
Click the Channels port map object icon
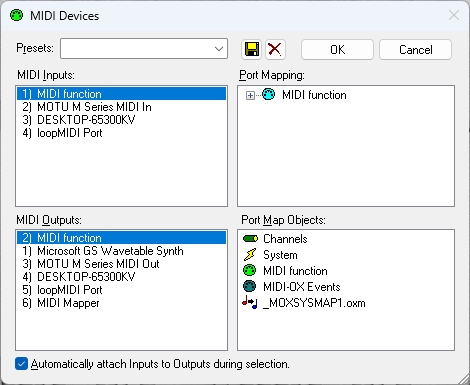(x=250, y=239)
